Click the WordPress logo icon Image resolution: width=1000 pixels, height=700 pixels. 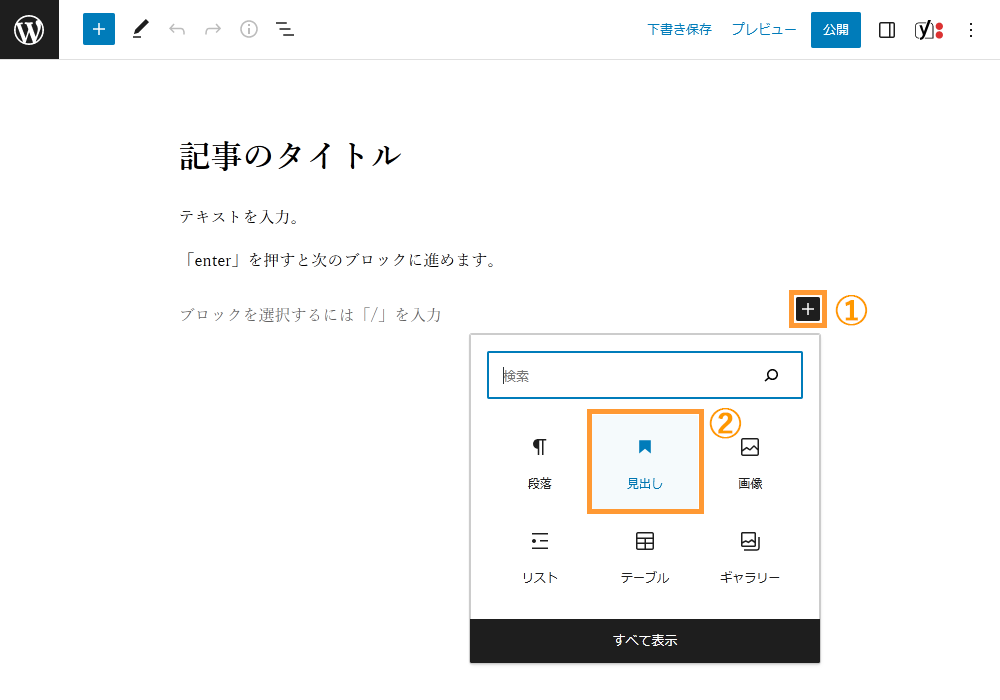tap(29, 29)
